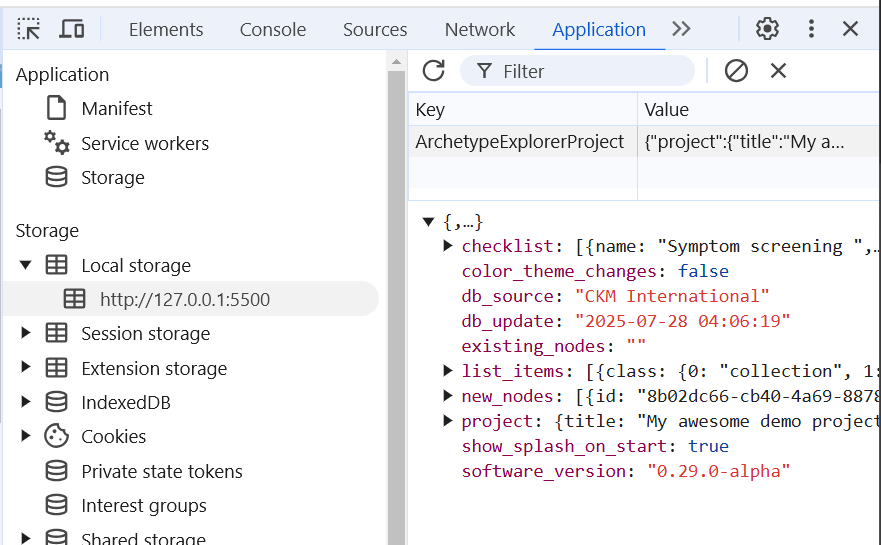Click the refresh storage icon
Image resolution: width=881 pixels, height=545 pixels.
[x=433, y=71]
